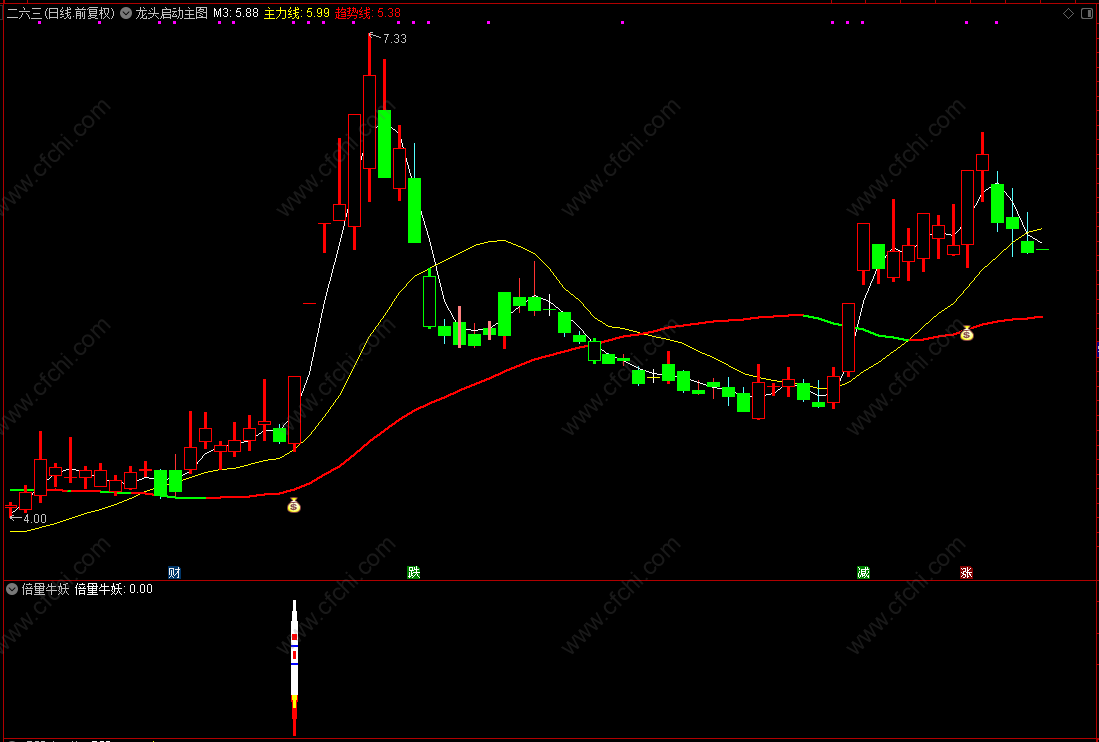Click the diamond icon in the top-right corner
This screenshot has height=742, width=1099.
[1068, 13]
